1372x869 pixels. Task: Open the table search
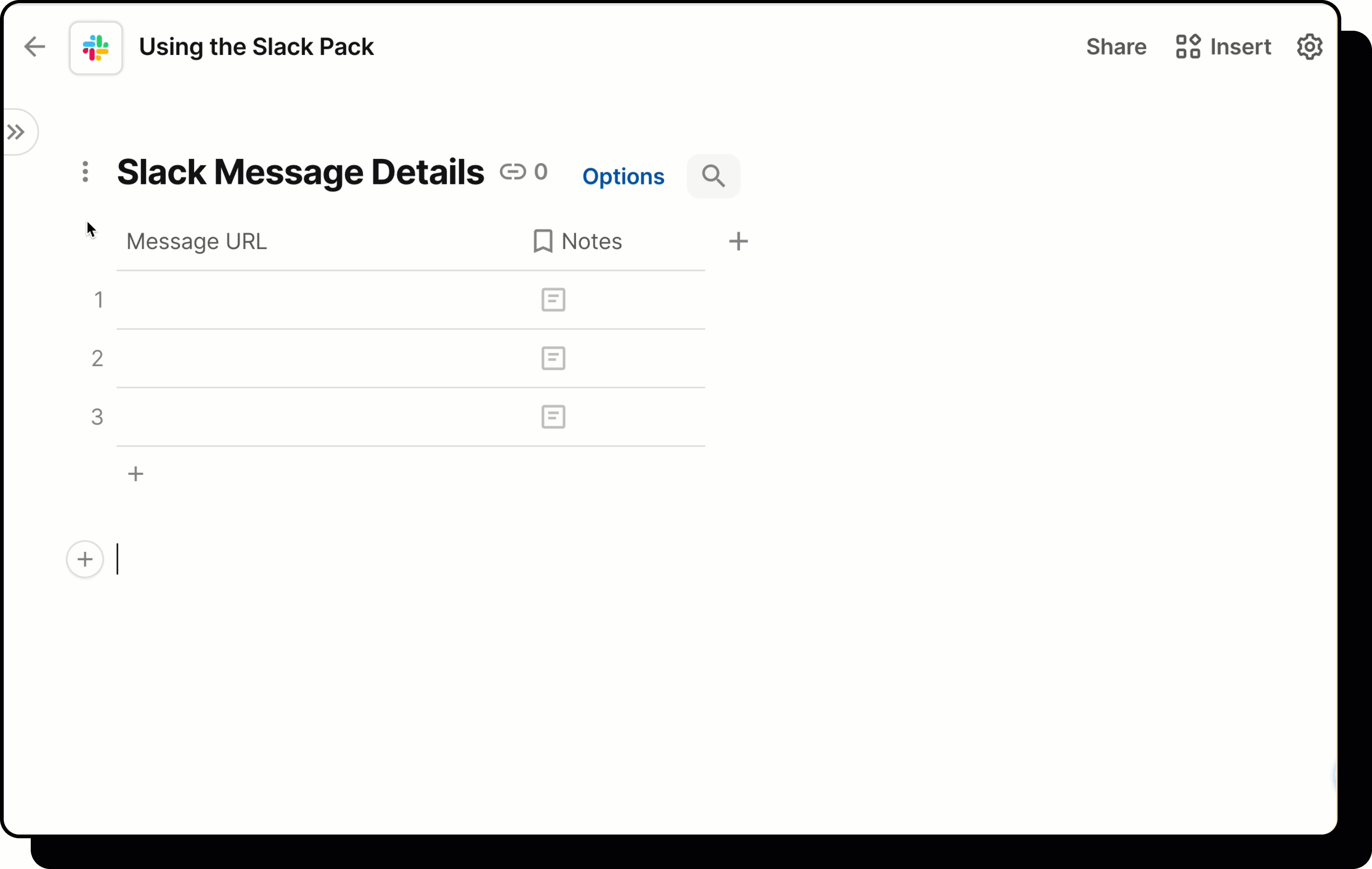pos(713,176)
